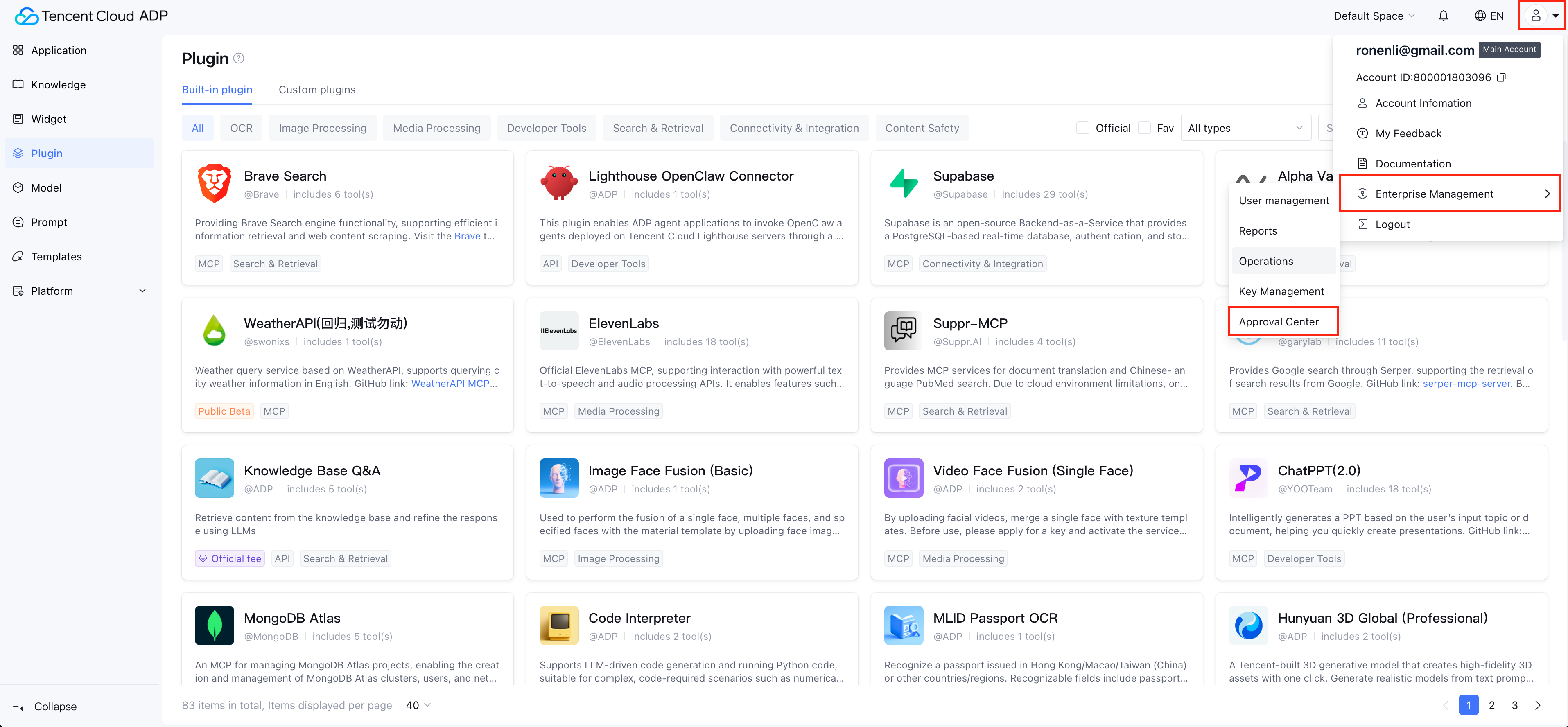
Task: Toggle the Fav checkbox filter
Action: (1144, 128)
